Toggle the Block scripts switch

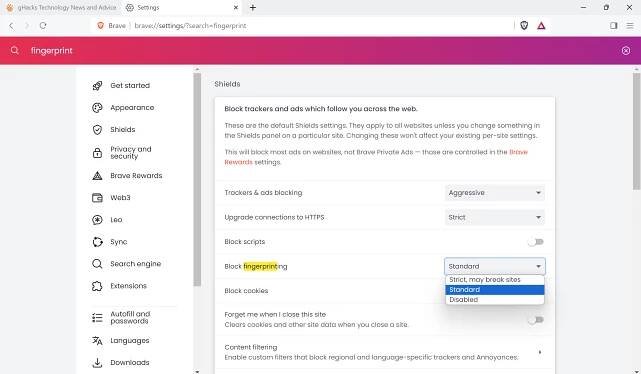[x=536, y=242]
